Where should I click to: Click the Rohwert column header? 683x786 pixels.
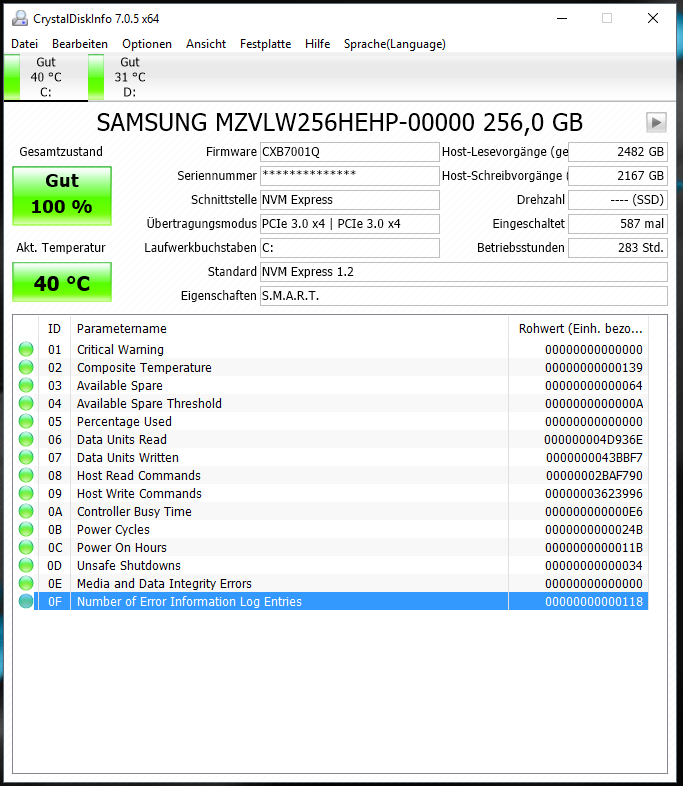click(x=578, y=329)
